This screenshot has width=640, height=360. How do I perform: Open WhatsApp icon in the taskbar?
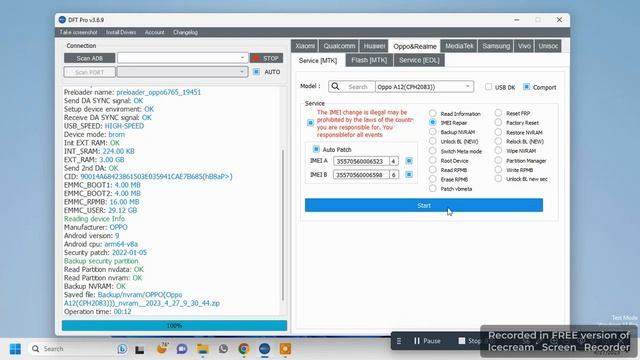pyautogui.click(x=223, y=349)
